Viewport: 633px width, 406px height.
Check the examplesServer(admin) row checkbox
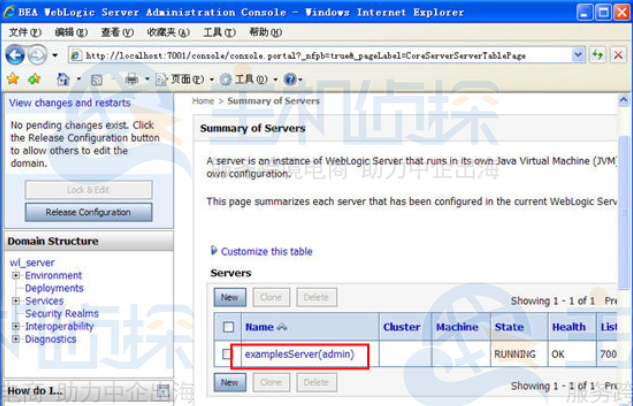[227, 354]
